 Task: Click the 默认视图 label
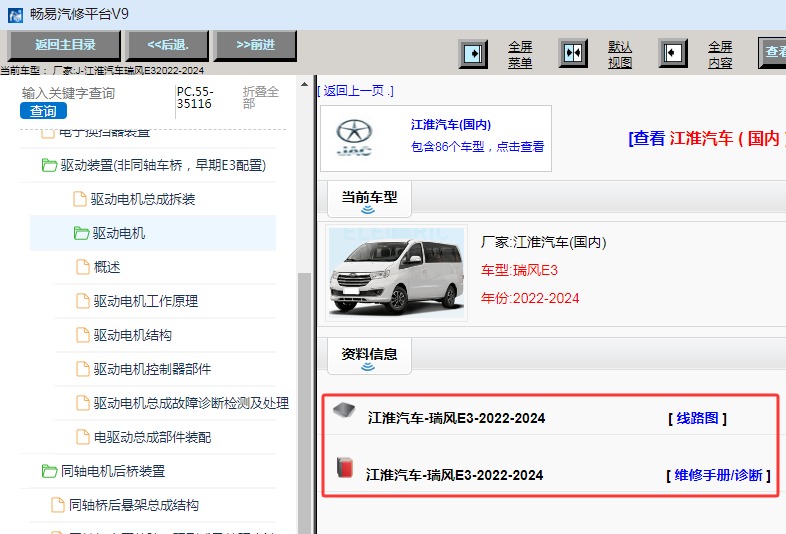620,55
